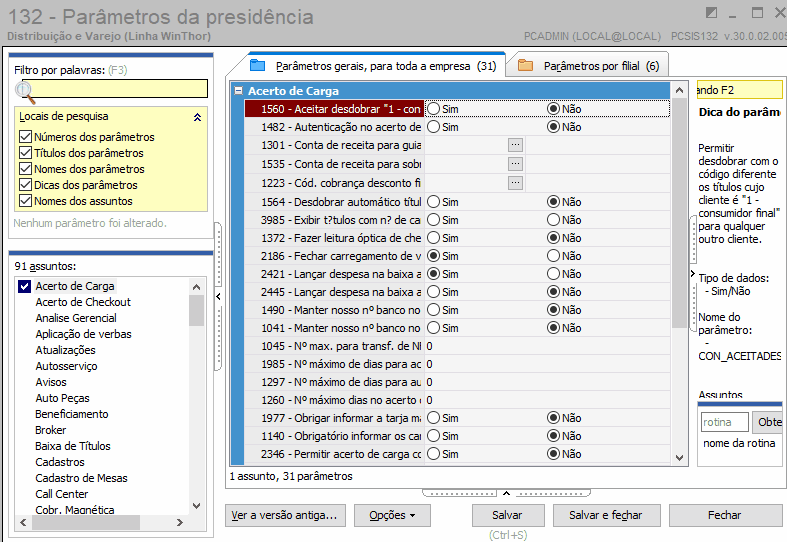Toggle Nomes dos parâmetros checkbox
This screenshot has width=787, height=542.
[26, 169]
